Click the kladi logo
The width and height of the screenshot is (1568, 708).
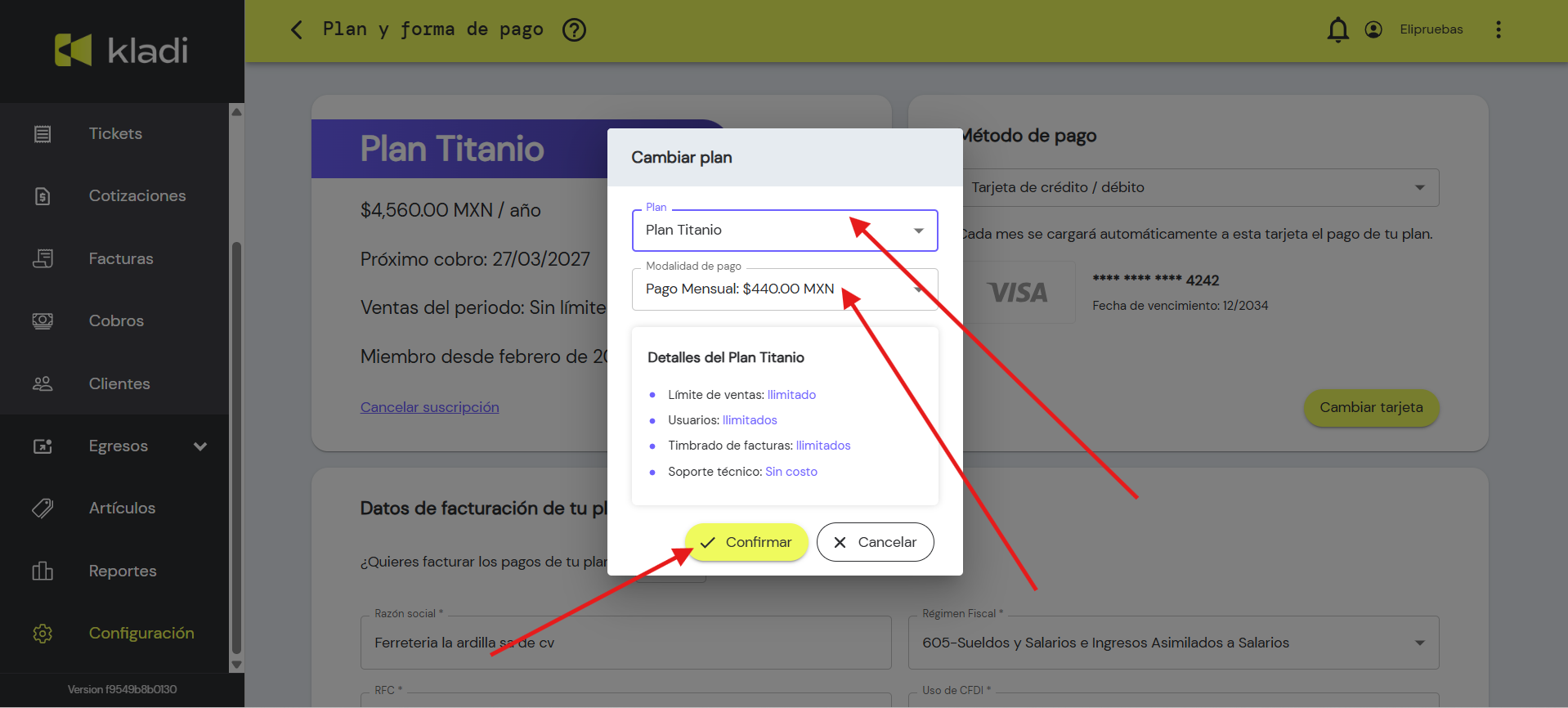pos(122,51)
